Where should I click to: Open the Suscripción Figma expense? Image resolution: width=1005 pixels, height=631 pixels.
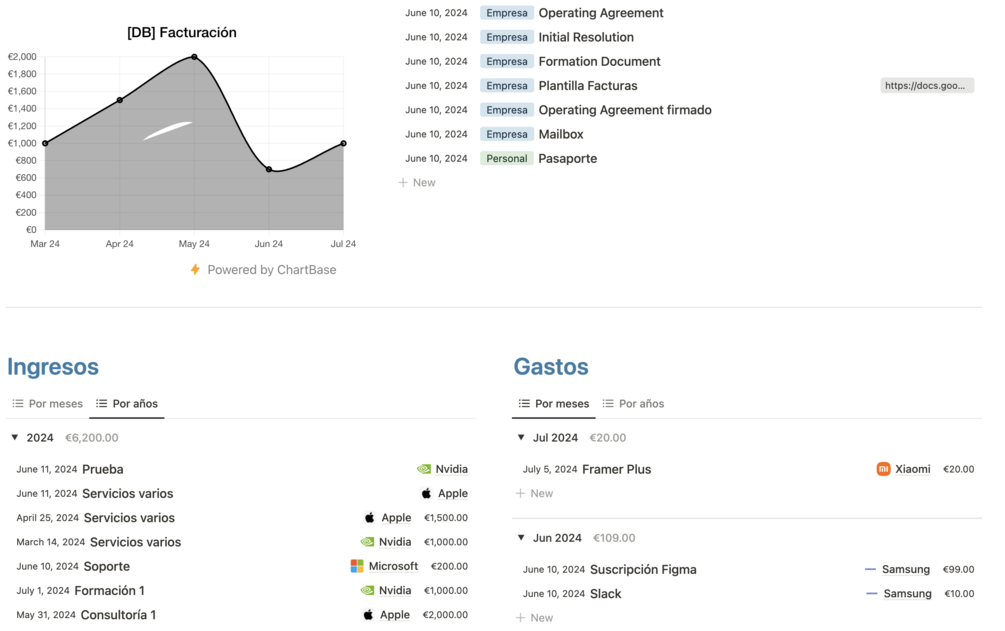click(643, 569)
